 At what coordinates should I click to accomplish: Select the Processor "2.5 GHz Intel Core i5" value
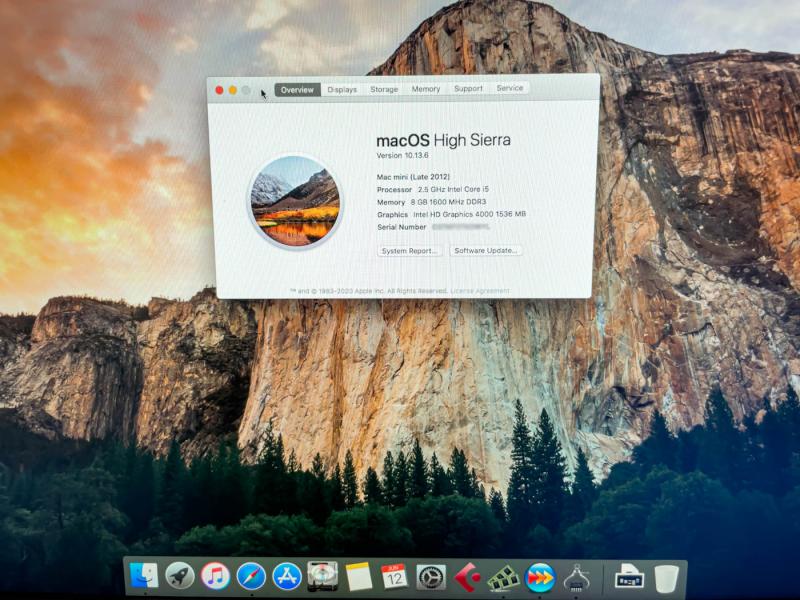pyautogui.click(x=453, y=189)
